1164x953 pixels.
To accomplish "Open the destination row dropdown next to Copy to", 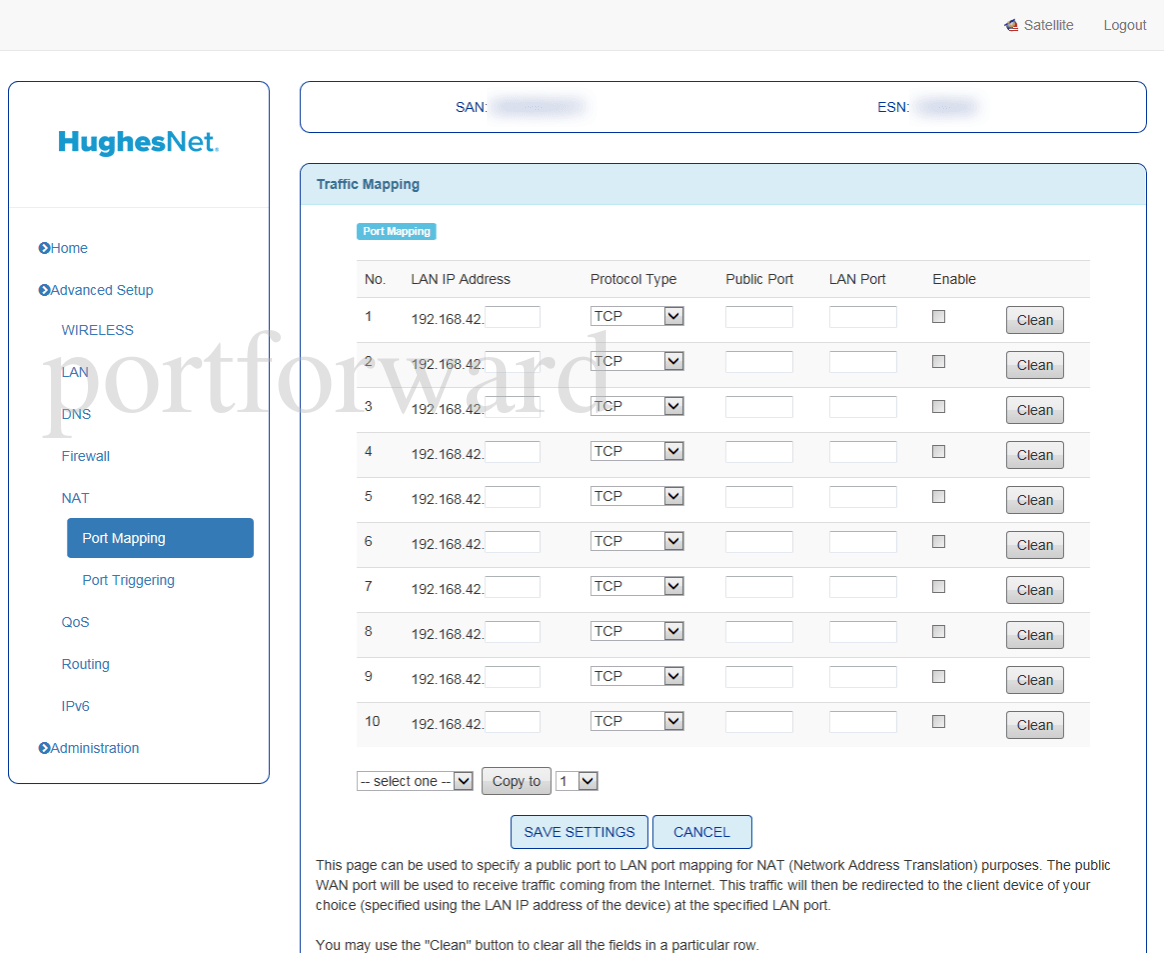I will point(577,781).
